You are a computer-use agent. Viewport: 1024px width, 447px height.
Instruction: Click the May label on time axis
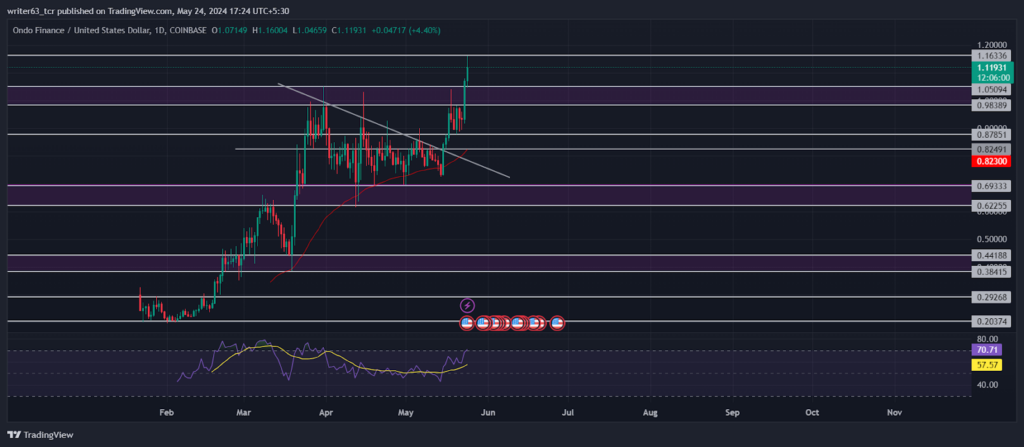(x=406, y=413)
